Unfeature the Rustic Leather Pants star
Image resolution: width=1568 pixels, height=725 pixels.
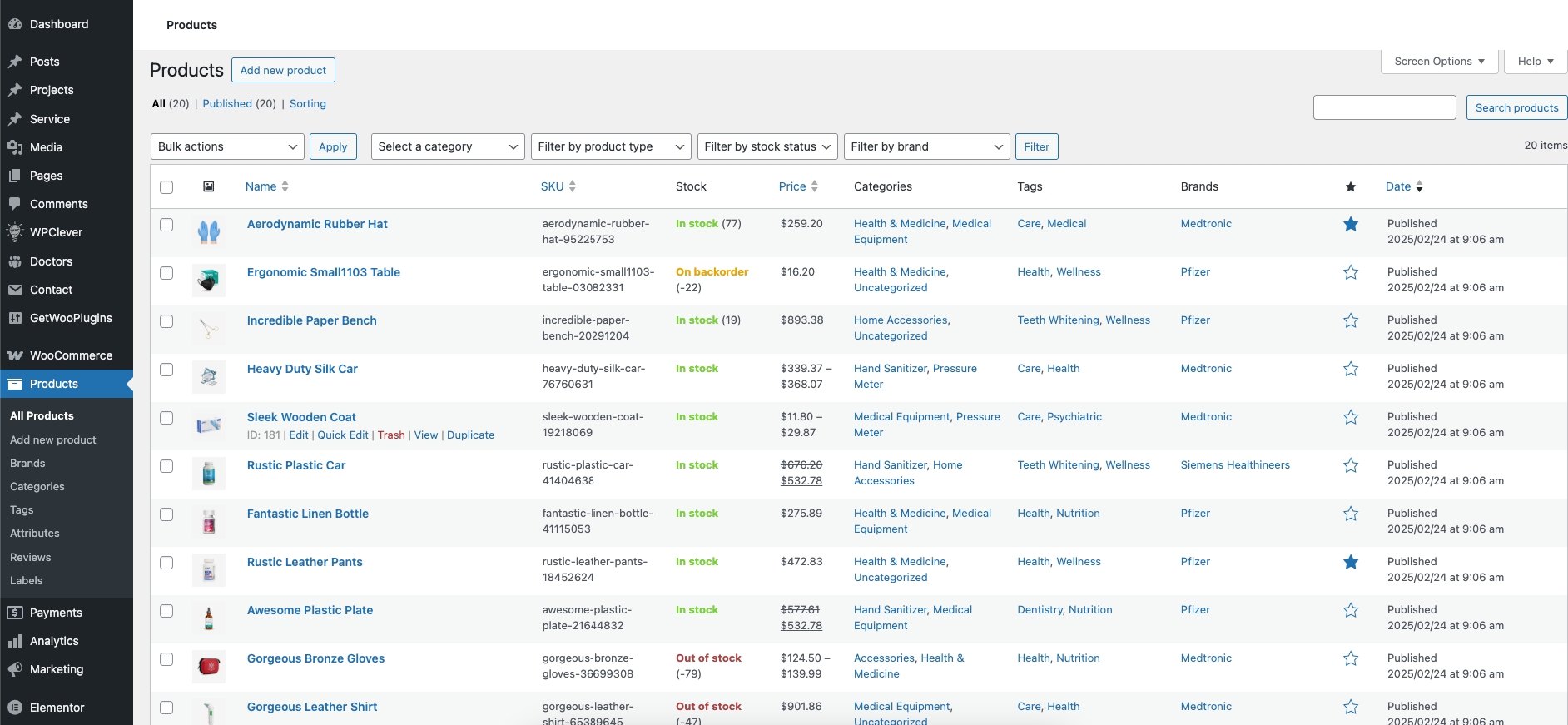pos(1350,562)
